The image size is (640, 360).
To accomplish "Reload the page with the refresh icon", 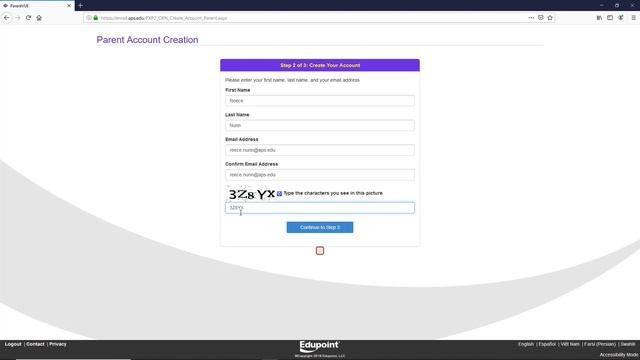I will pyautogui.click(x=28, y=18).
